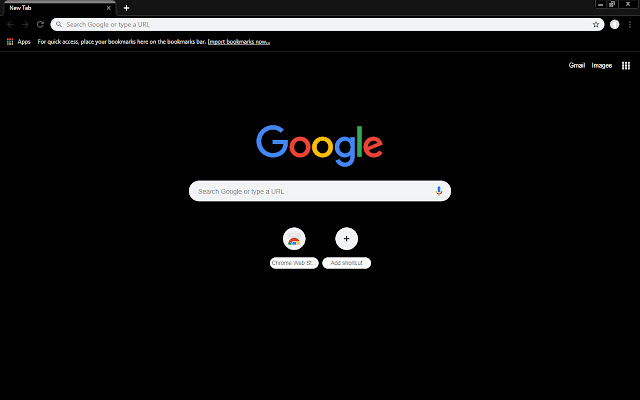Open the Google apps grid
This screenshot has height=400, width=640.
626,65
